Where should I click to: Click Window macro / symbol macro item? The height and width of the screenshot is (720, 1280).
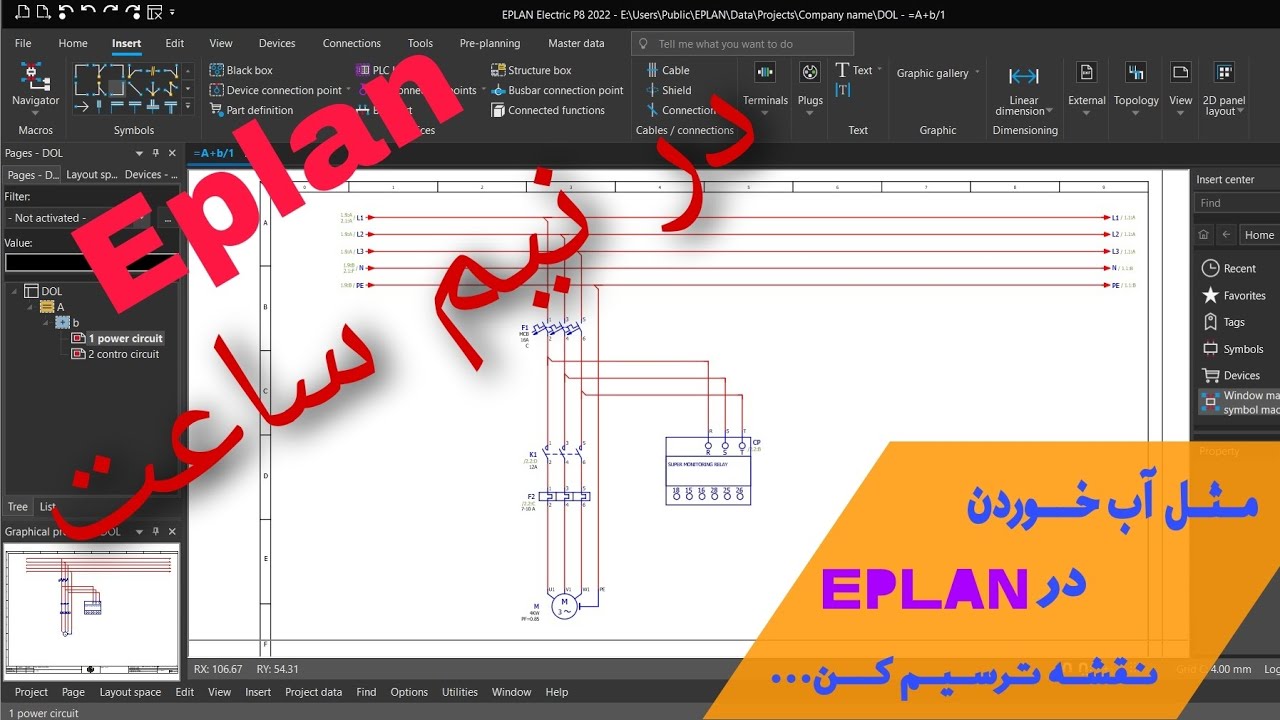click(1239, 402)
